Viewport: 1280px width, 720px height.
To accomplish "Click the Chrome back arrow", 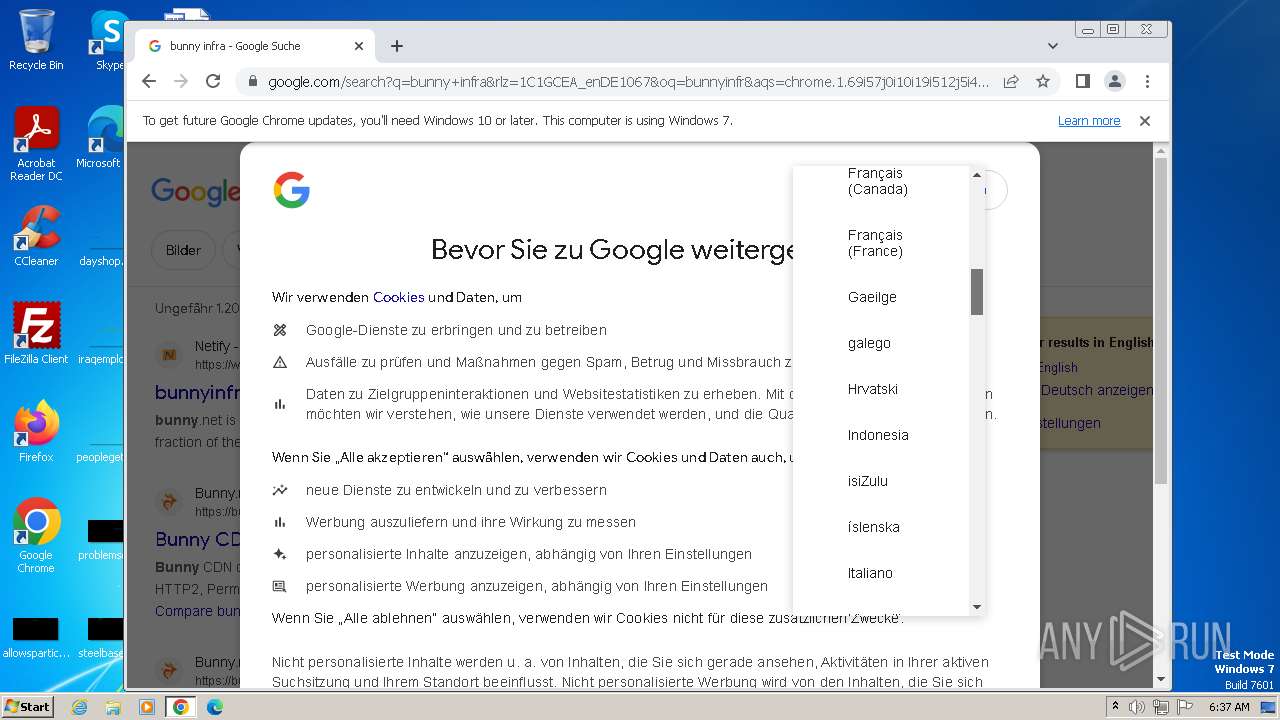I will tap(149, 81).
